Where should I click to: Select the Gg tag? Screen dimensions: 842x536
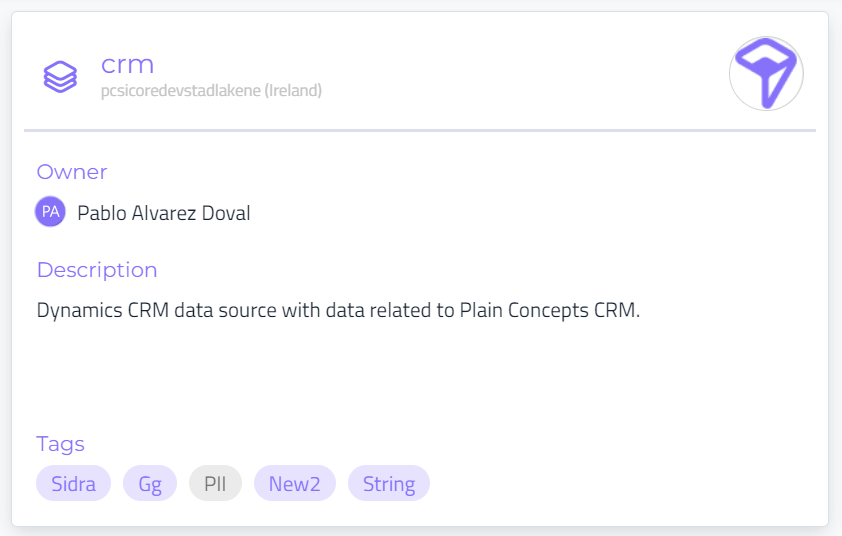pos(150,484)
